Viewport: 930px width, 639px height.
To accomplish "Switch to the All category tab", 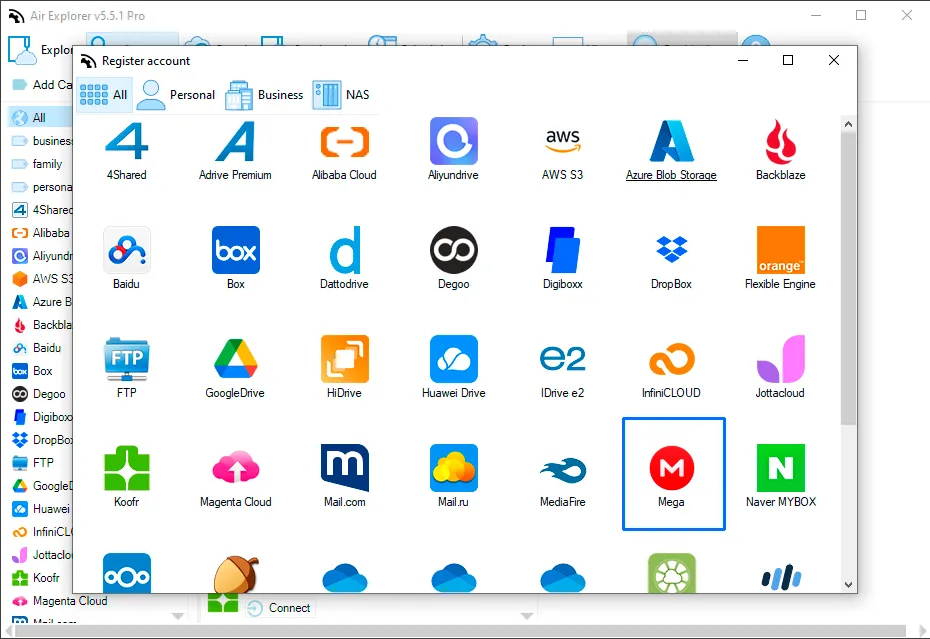I will 104,94.
